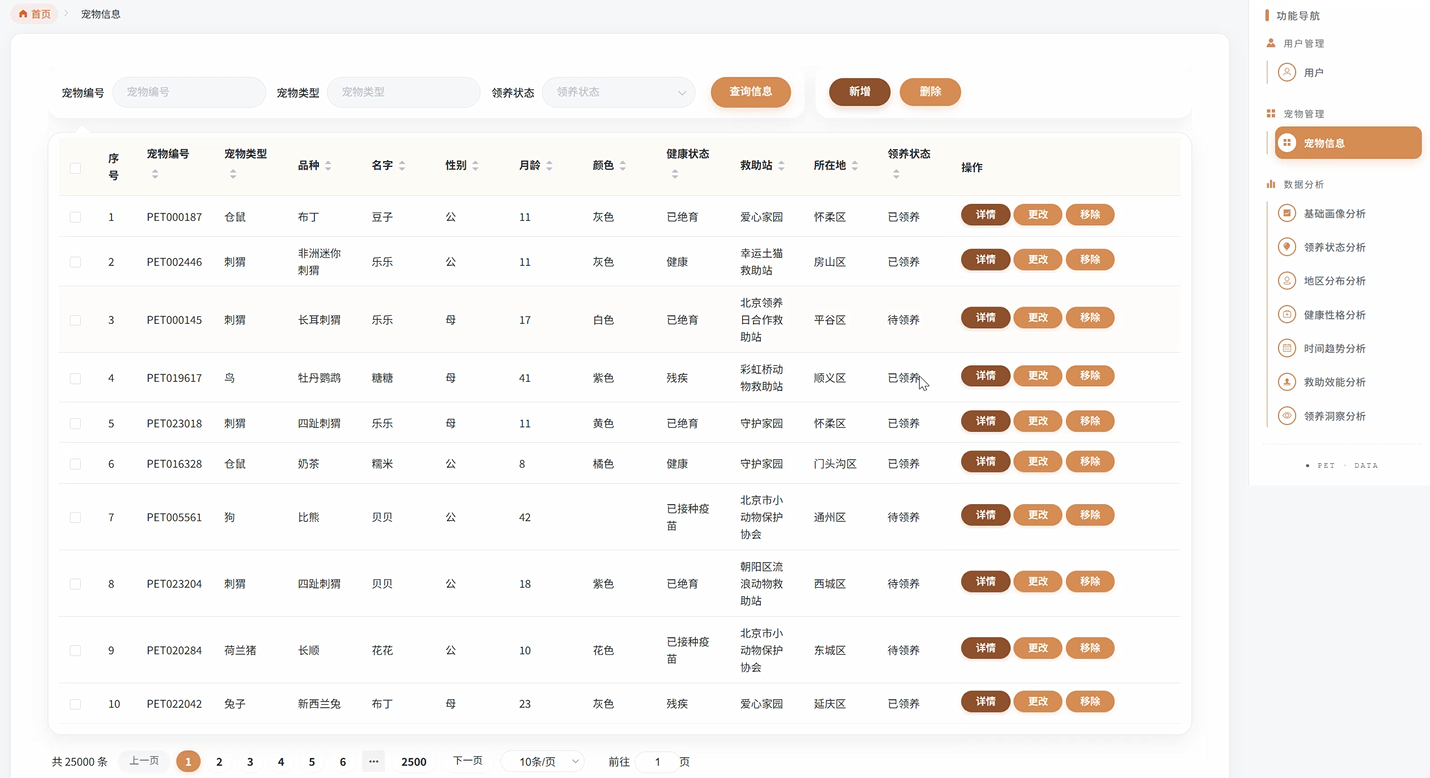Open 救助效能分析 via its icon
Viewport: 1430px width, 778px height.
coord(1287,382)
